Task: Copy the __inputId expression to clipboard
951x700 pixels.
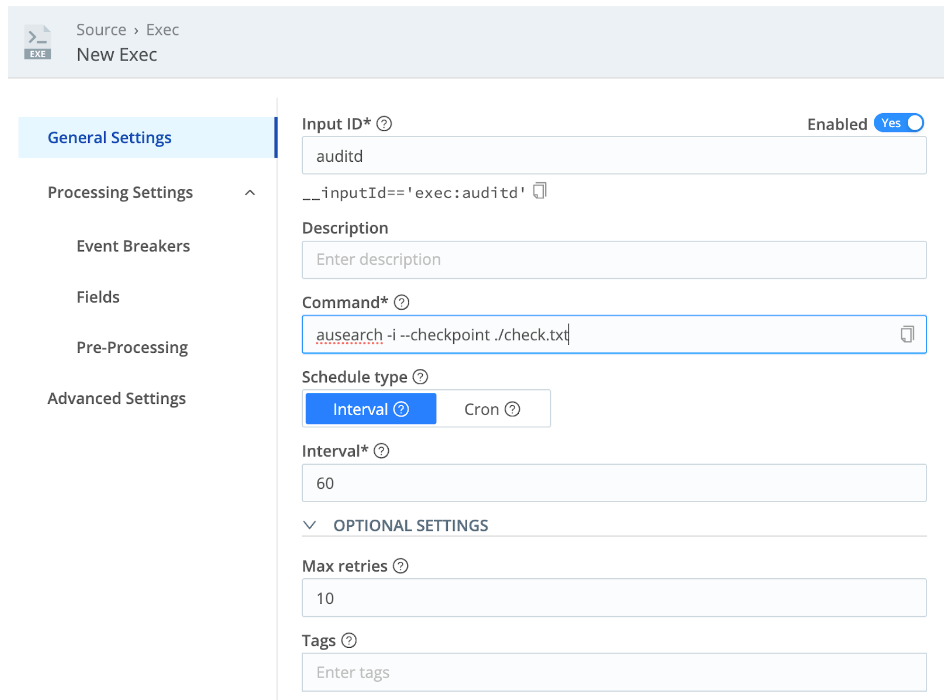Action: pos(539,191)
